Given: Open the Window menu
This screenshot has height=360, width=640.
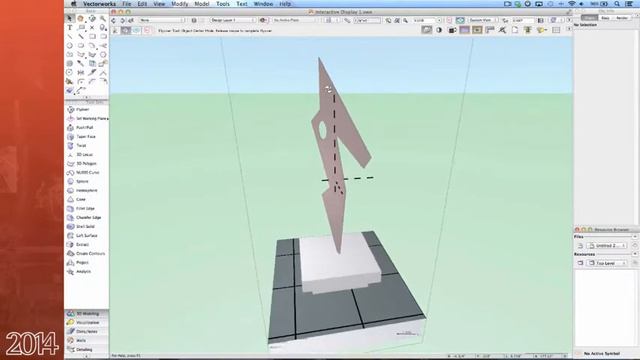Looking at the screenshot, I should [263, 4].
